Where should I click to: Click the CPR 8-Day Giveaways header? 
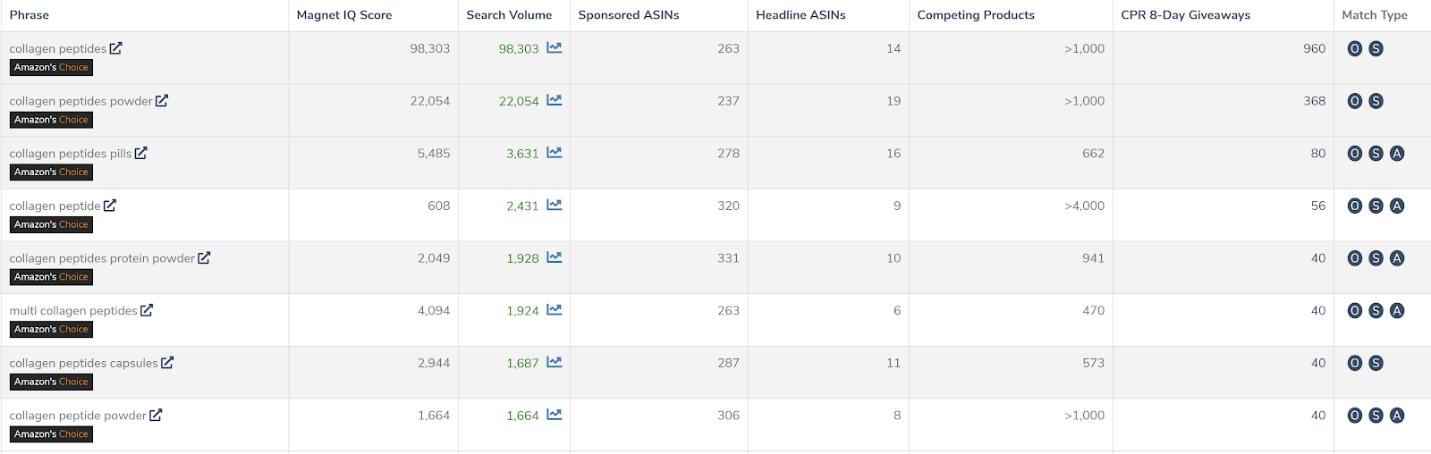(1185, 15)
